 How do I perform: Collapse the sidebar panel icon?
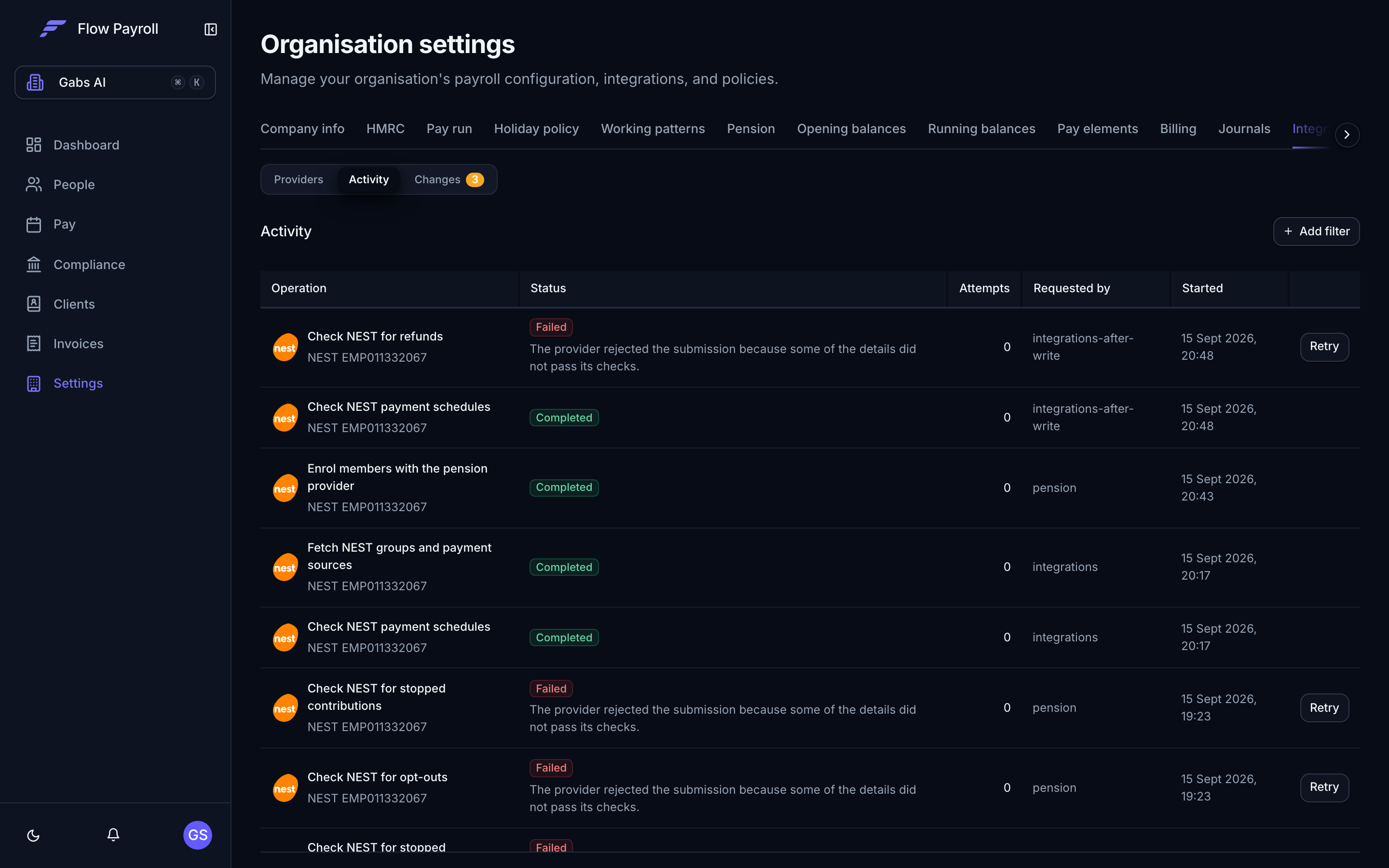pyautogui.click(x=211, y=29)
